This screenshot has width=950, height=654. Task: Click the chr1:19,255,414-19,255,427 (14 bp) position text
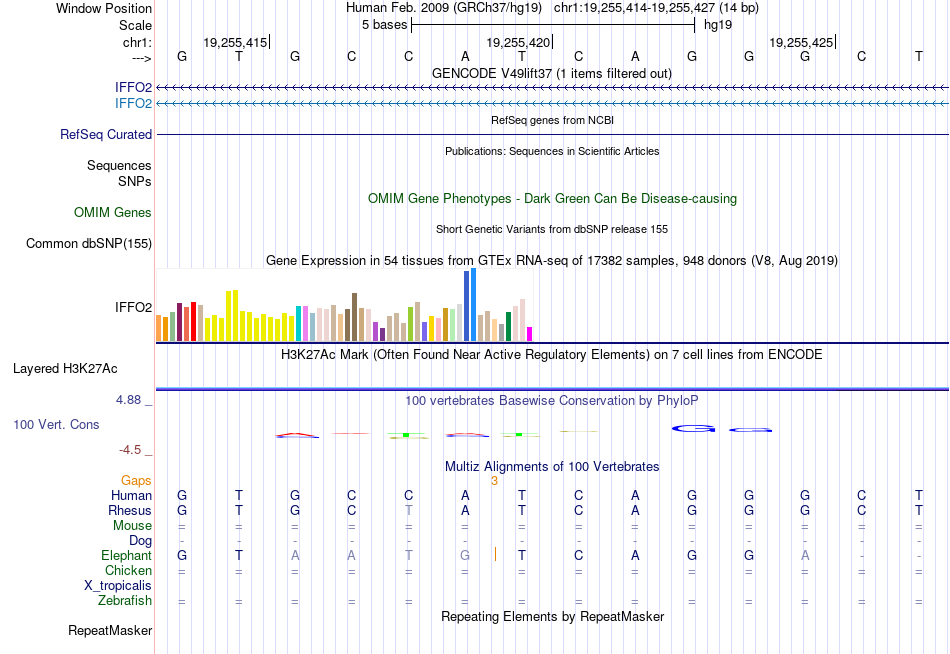(656, 8)
